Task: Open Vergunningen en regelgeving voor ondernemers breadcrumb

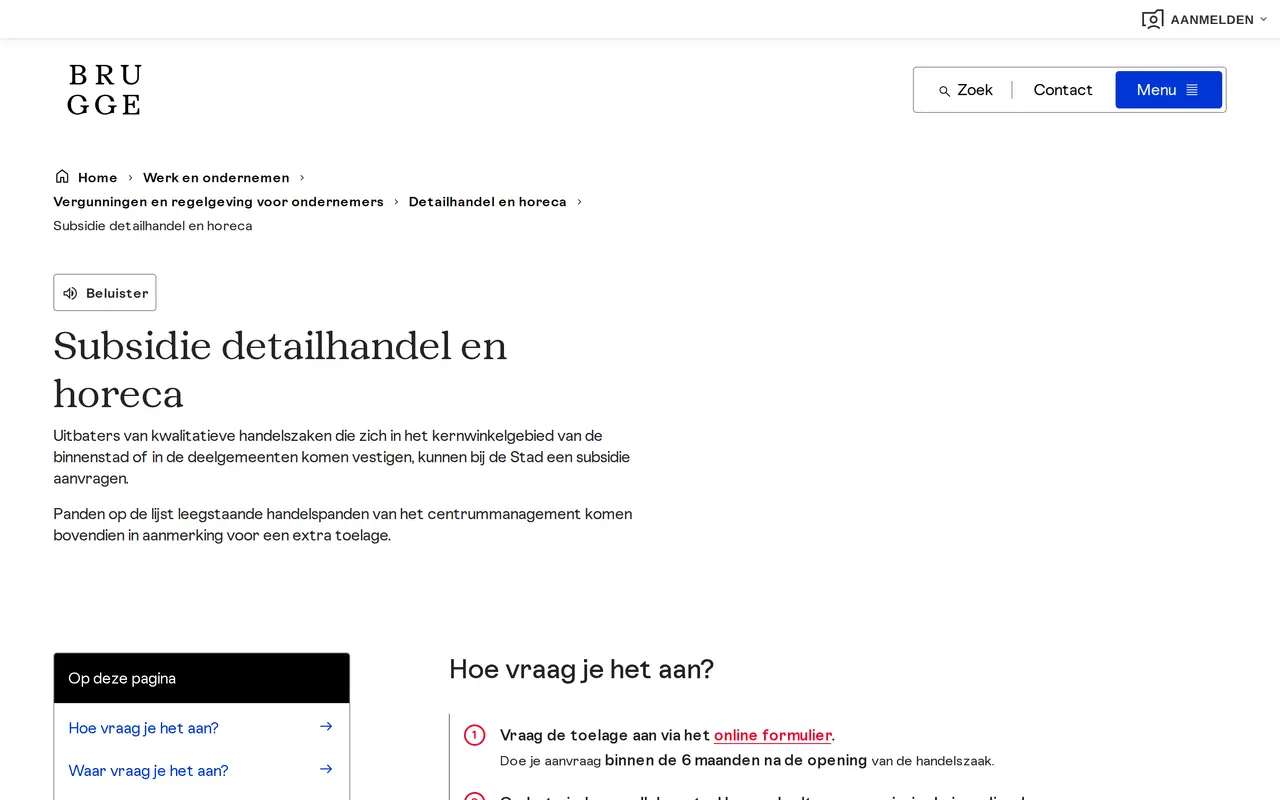Action: coord(218,201)
